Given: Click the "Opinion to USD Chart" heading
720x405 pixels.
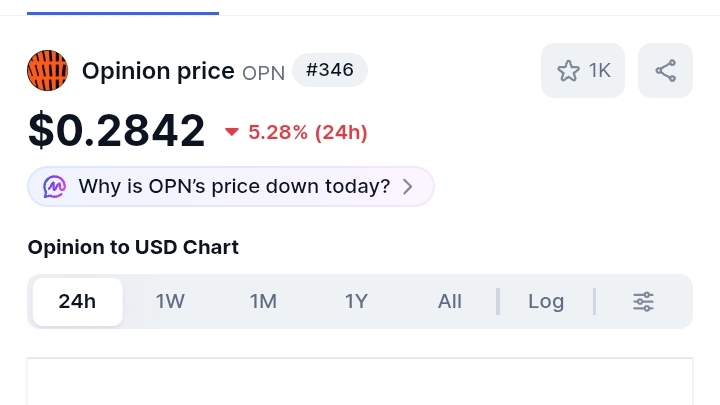Looking at the screenshot, I should tap(133, 247).
